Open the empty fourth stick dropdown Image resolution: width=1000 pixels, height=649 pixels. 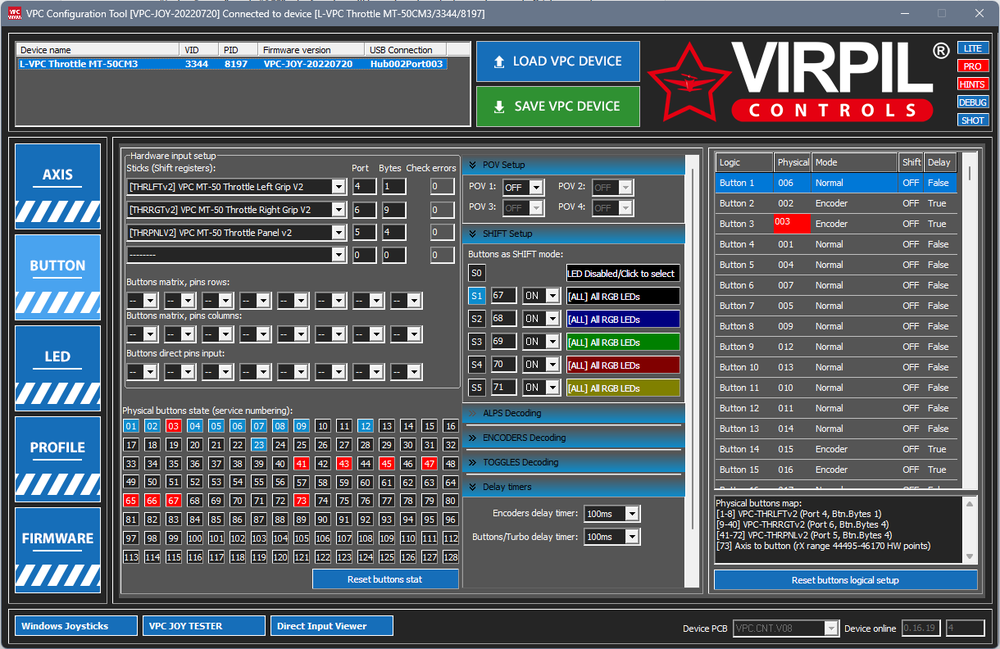click(x=339, y=255)
